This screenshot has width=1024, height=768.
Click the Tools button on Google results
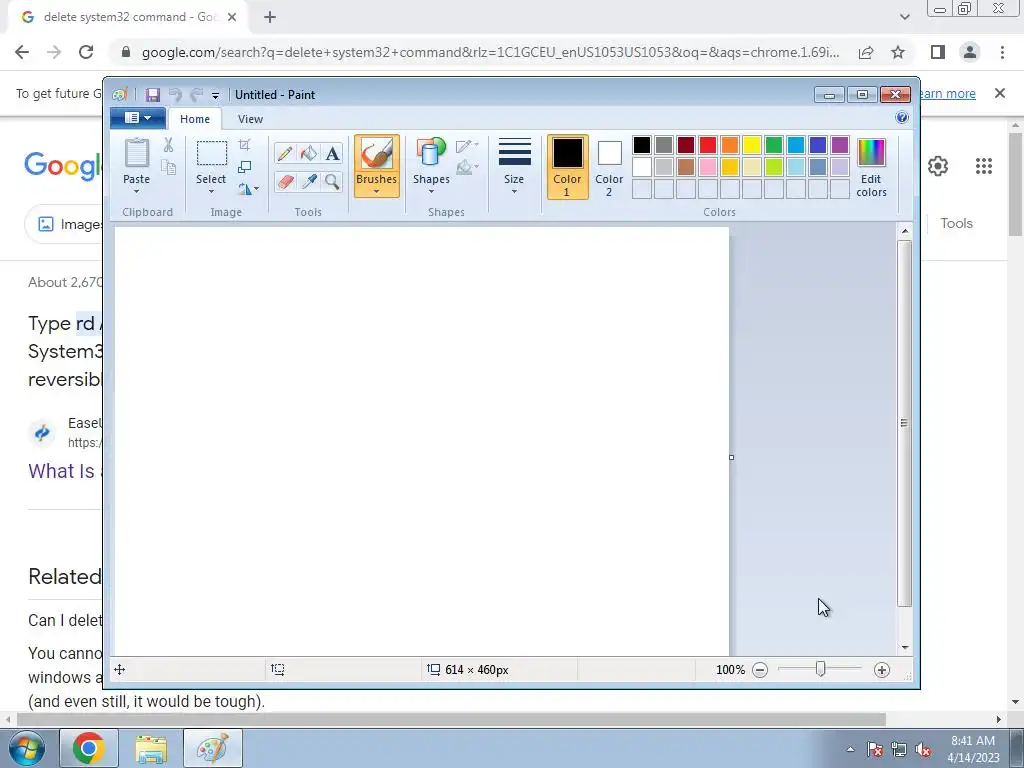pyautogui.click(x=956, y=223)
